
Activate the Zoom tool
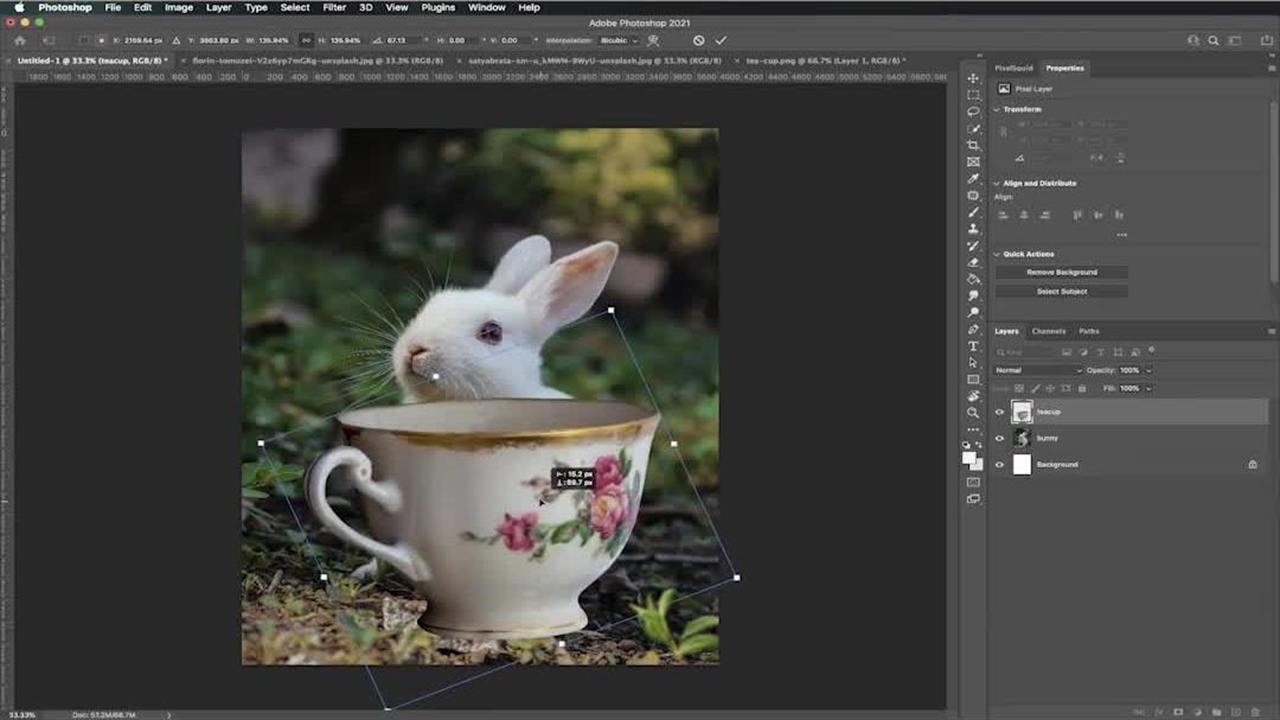click(x=973, y=413)
